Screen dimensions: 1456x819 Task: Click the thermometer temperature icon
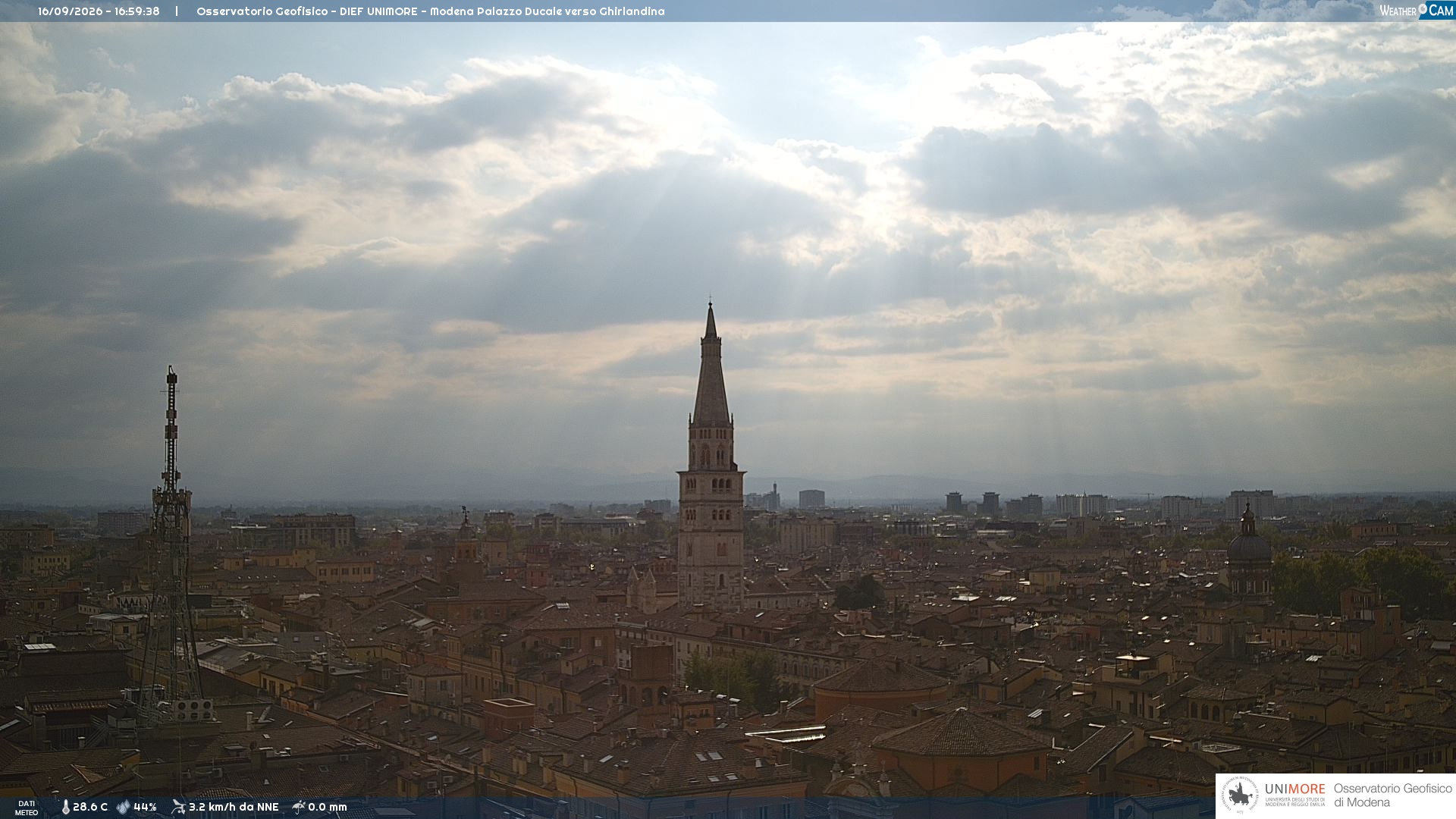[65, 807]
